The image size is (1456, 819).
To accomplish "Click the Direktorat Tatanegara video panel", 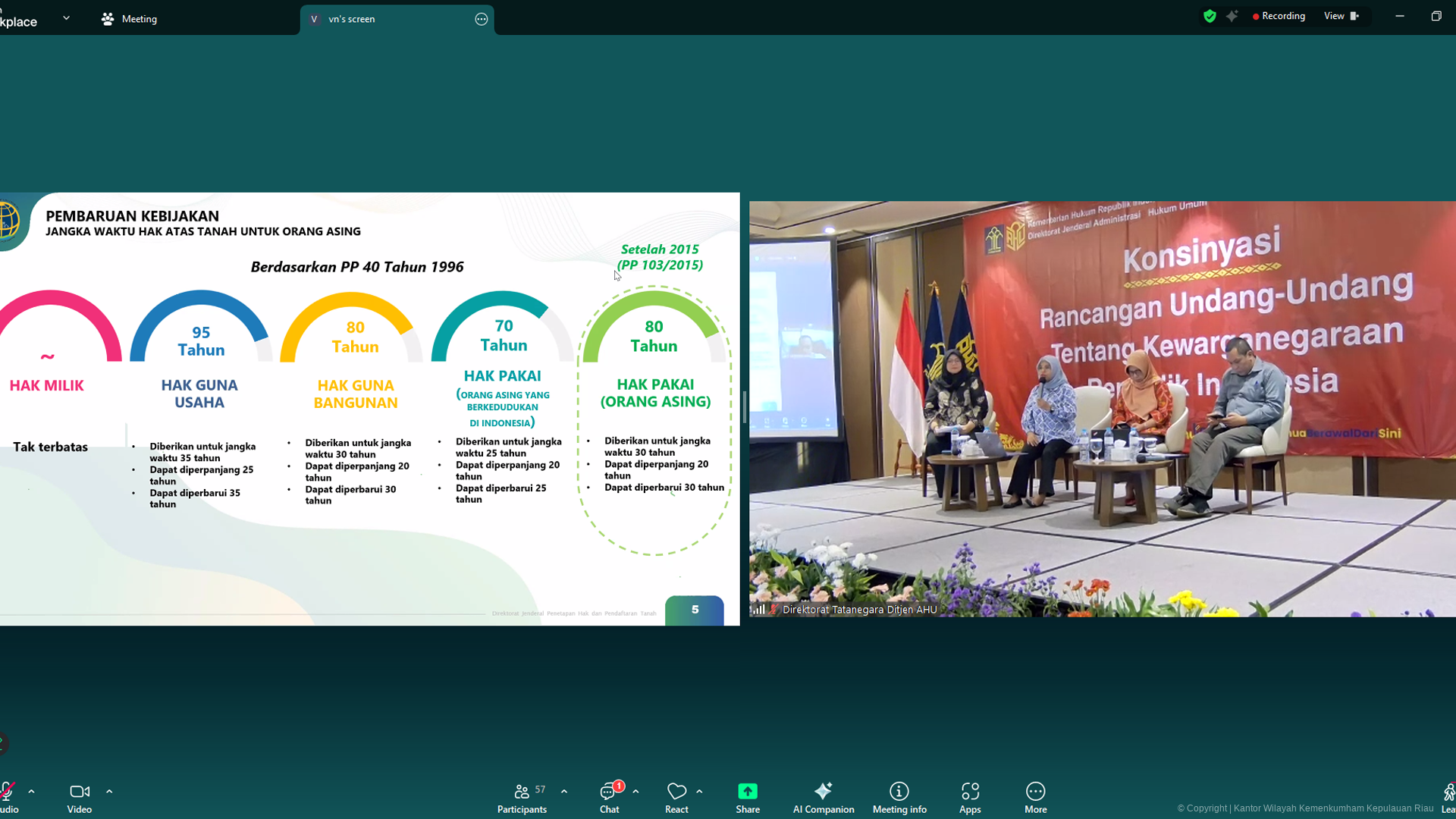I will pyautogui.click(x=1102, y=409).
